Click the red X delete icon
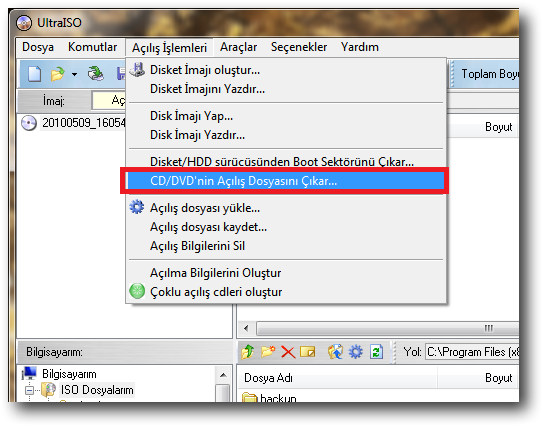Screen dimensions: 543x426 click(x=288, y=352)
